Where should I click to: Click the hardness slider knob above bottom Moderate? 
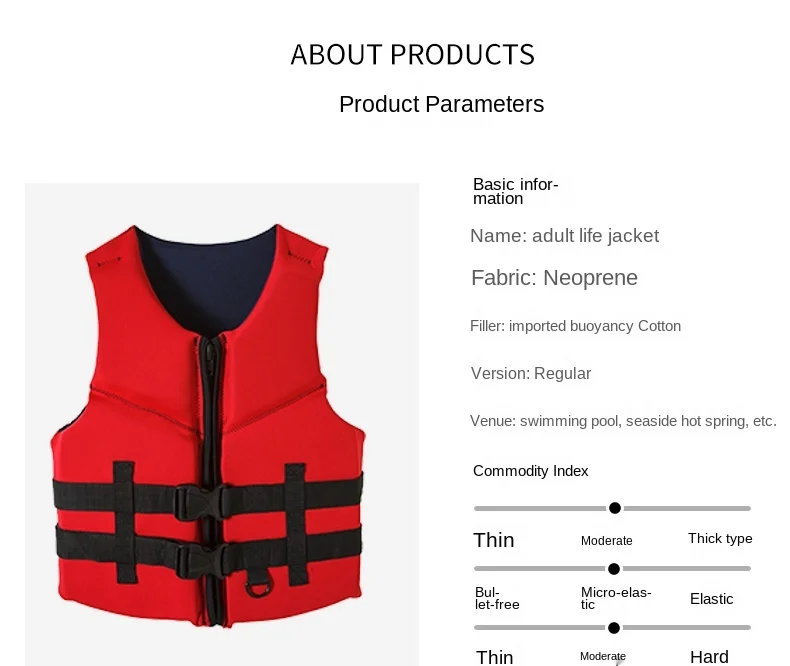pos(614,628)
